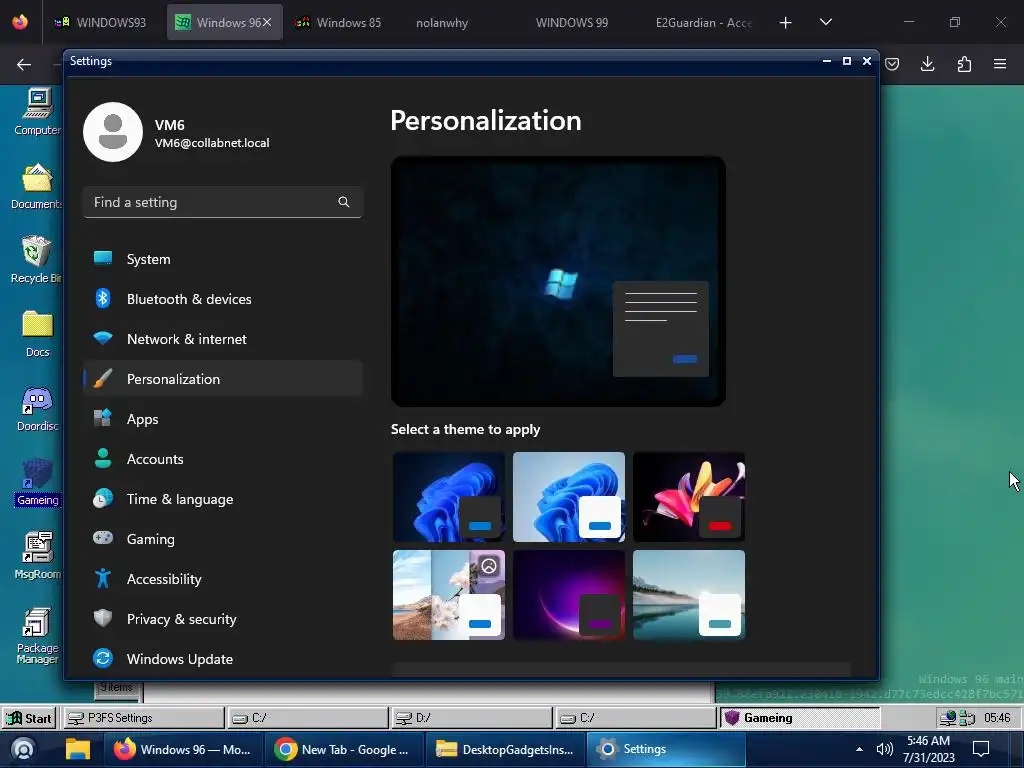Close the Windows 96 browser tab
Image resolution: width=1024 pixels, height=768 pixels.
point(266,22)
